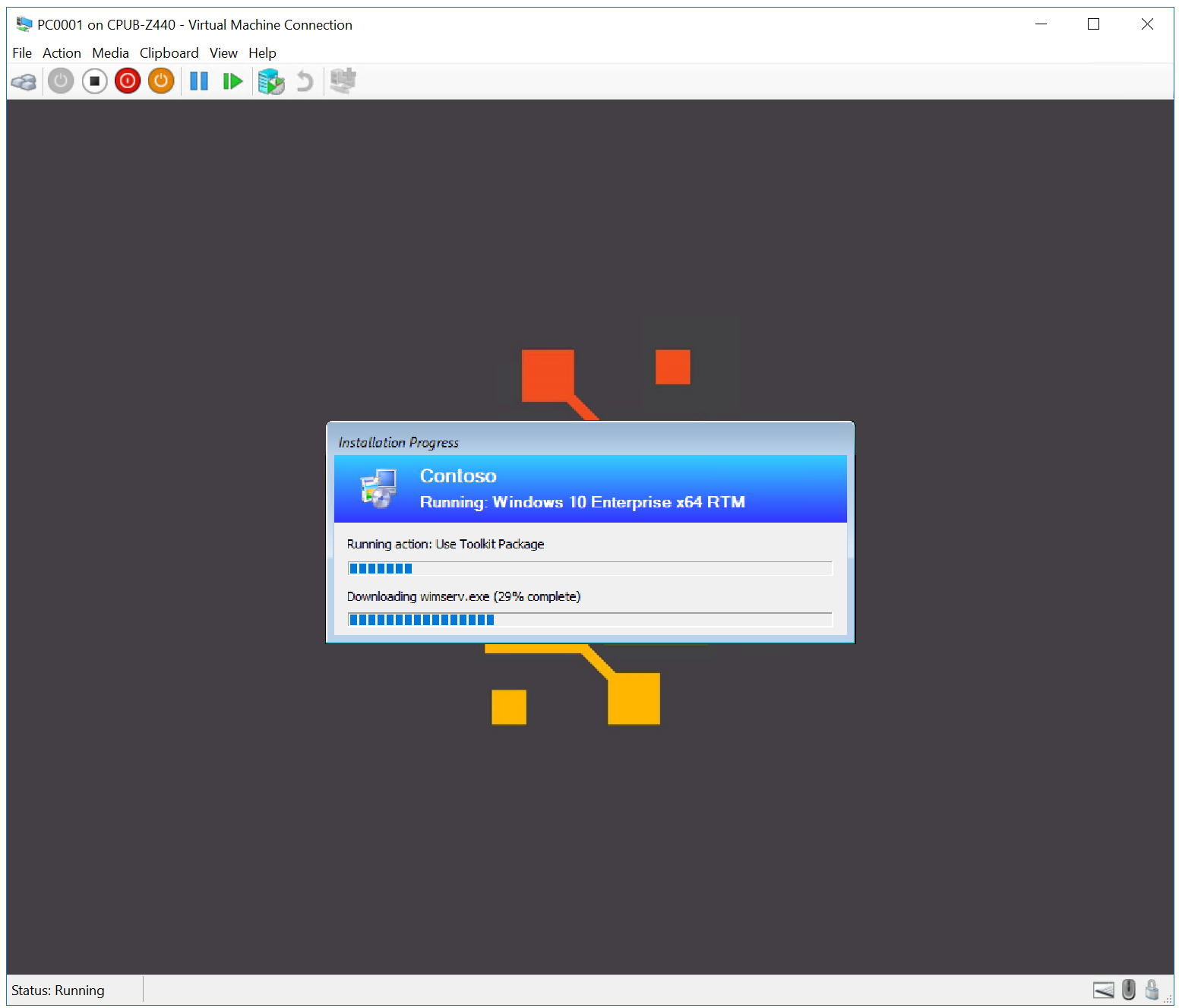Open the File menu
1179x1008 pixels.
pos(22,53)
